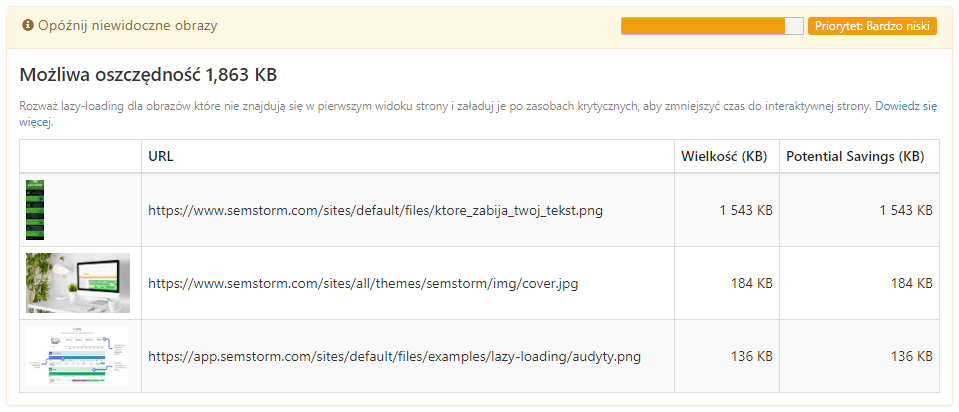
Task: Select the ktore_zabija_twoj_tekst.png URL text
Action: (x=375, y=211)
